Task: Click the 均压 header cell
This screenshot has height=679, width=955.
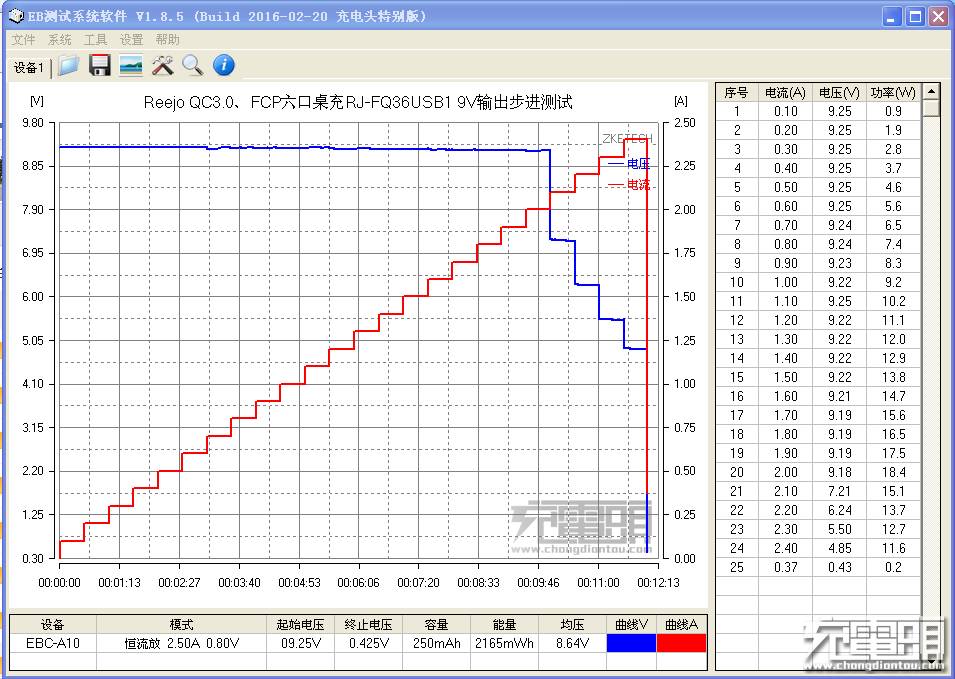Action: [573, 625]
